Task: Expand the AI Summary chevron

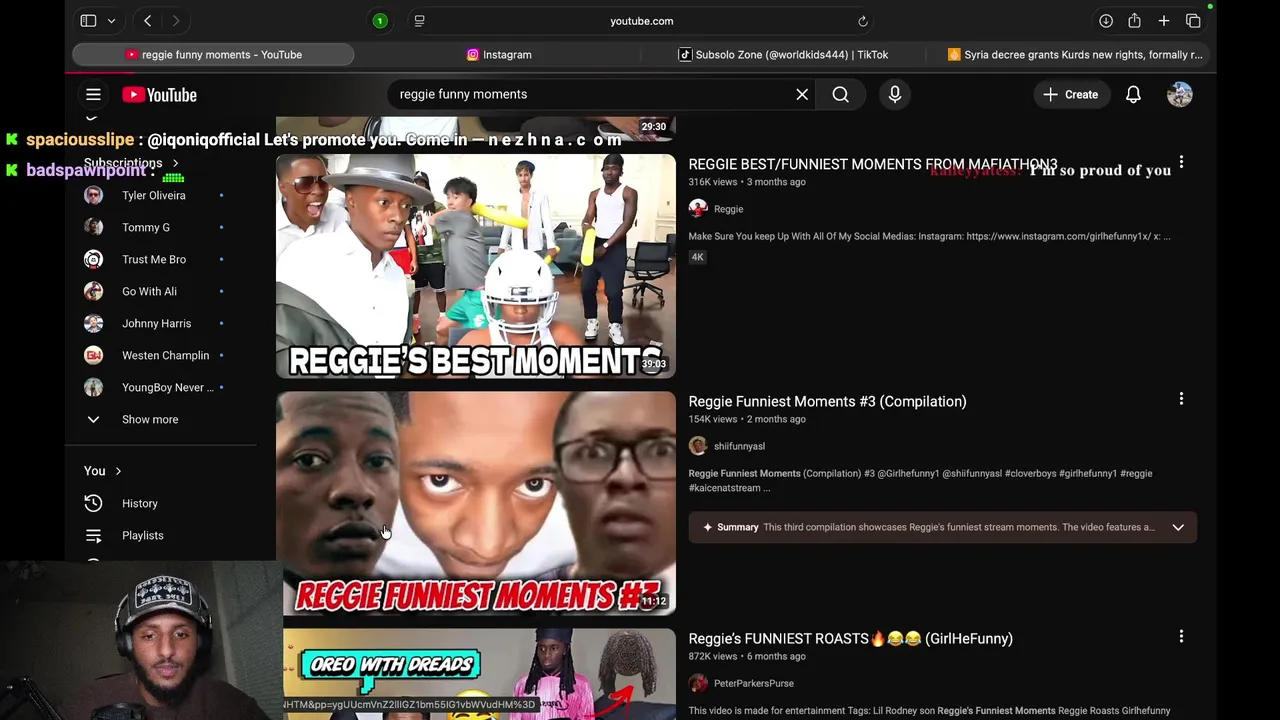Action: [1178, 527]
